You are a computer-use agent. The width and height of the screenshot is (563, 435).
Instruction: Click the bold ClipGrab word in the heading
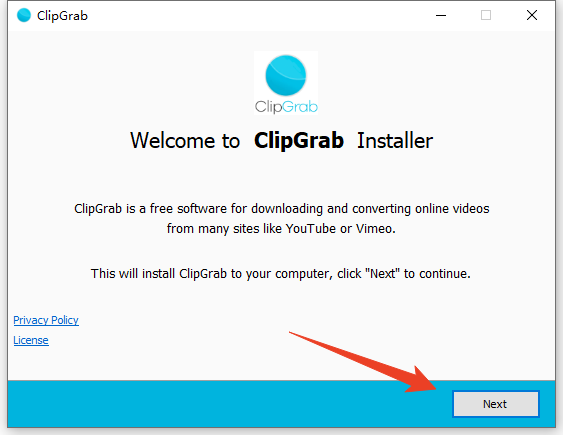[x=299, y=140]
